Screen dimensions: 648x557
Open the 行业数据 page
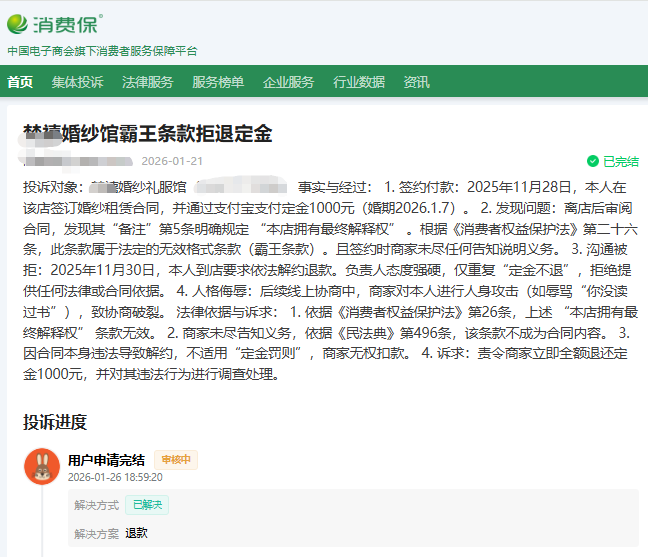point(358,82)
